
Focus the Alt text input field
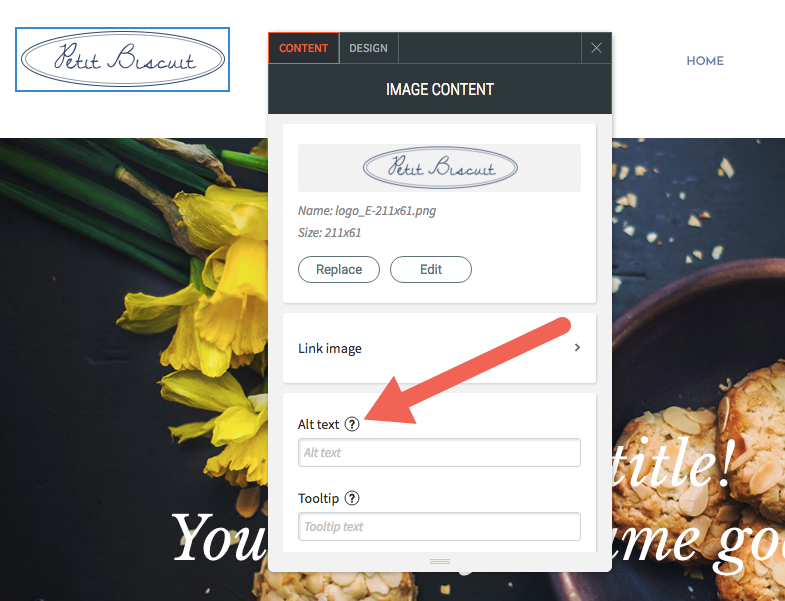(440, 453)
